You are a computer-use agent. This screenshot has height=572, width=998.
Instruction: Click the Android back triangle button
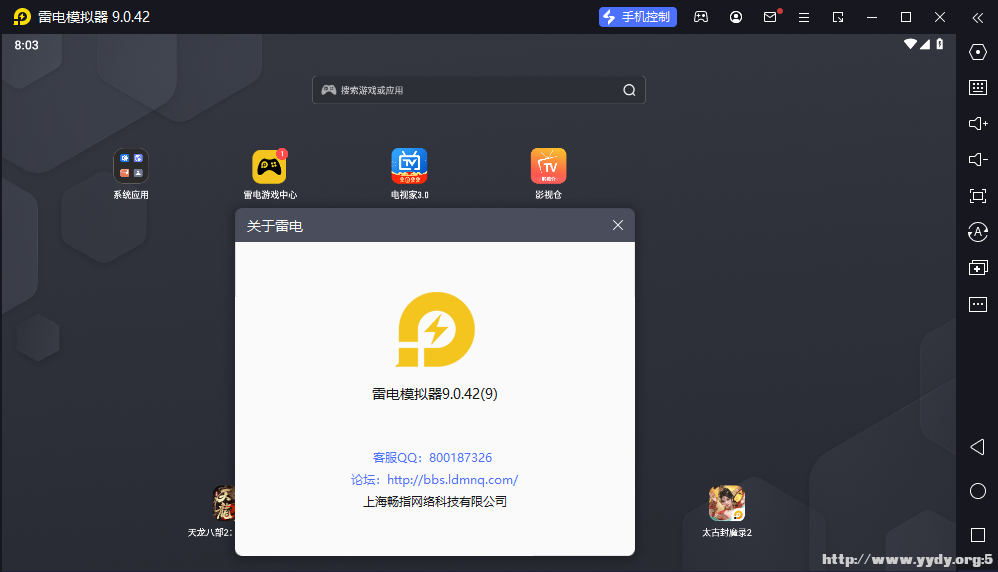(977, 447)
